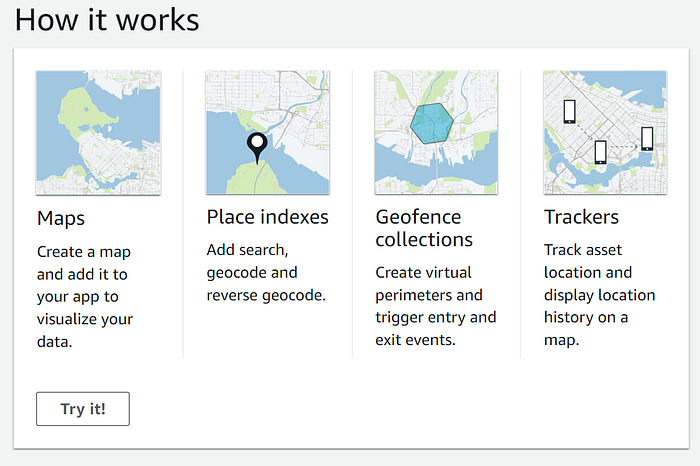Click the How it works title
This screenshot has width=700, height=466.
[107, 20]
